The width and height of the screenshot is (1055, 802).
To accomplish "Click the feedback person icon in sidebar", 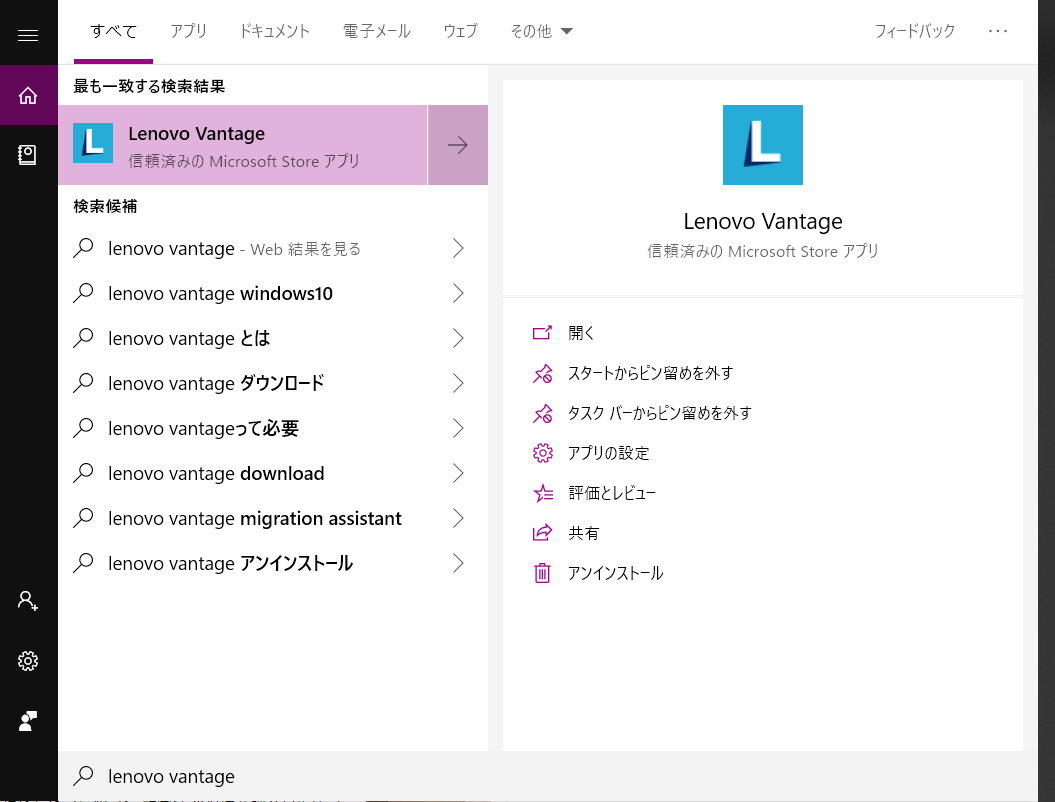I will coord(28,721).
